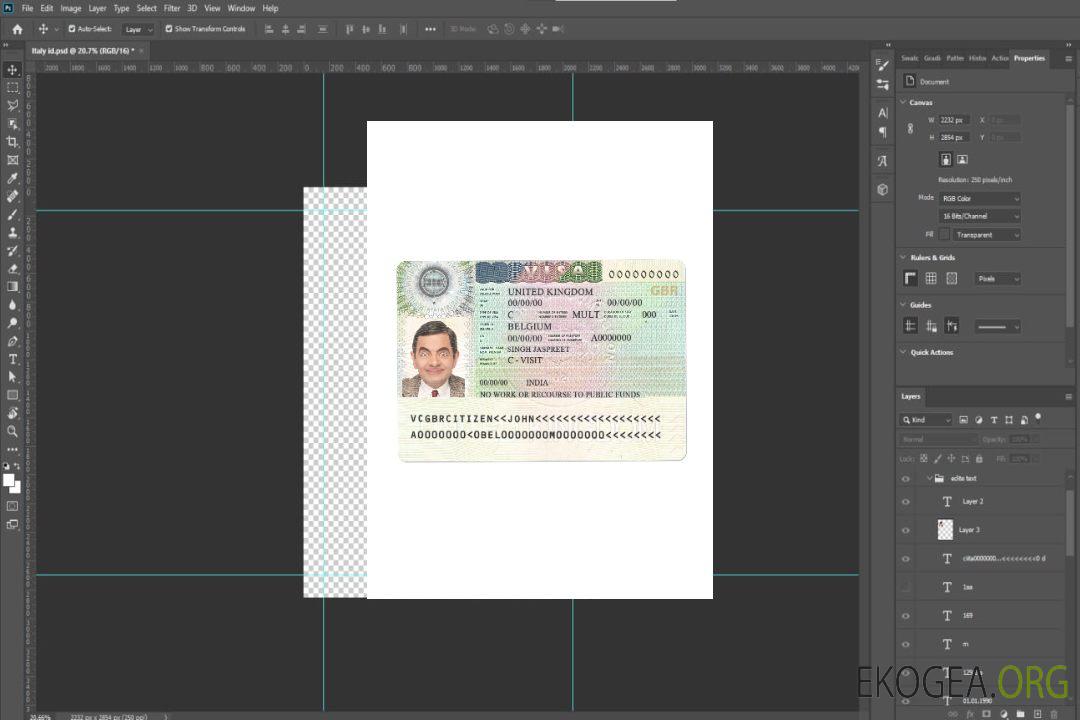Screen dimensions: 1080x720
Task: Click the link width and height icon
Action: (910, 129)
